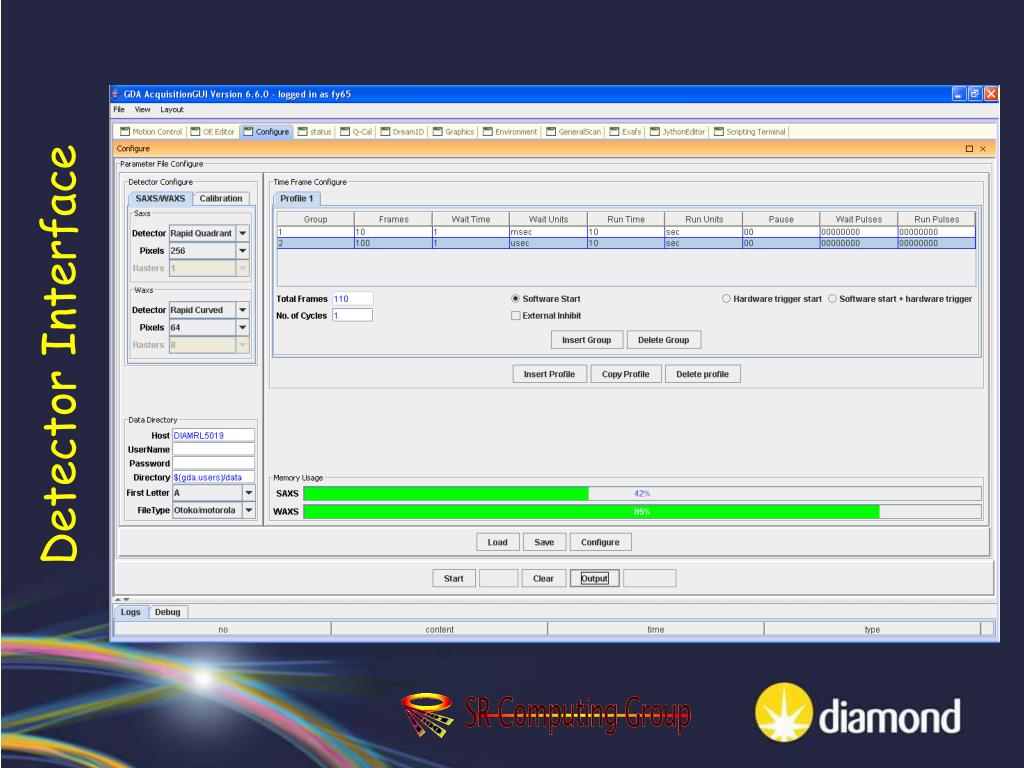Click the WAXS memory usage bar
The width and height of the screenshot is (1024, 768).
click(642, 512)
